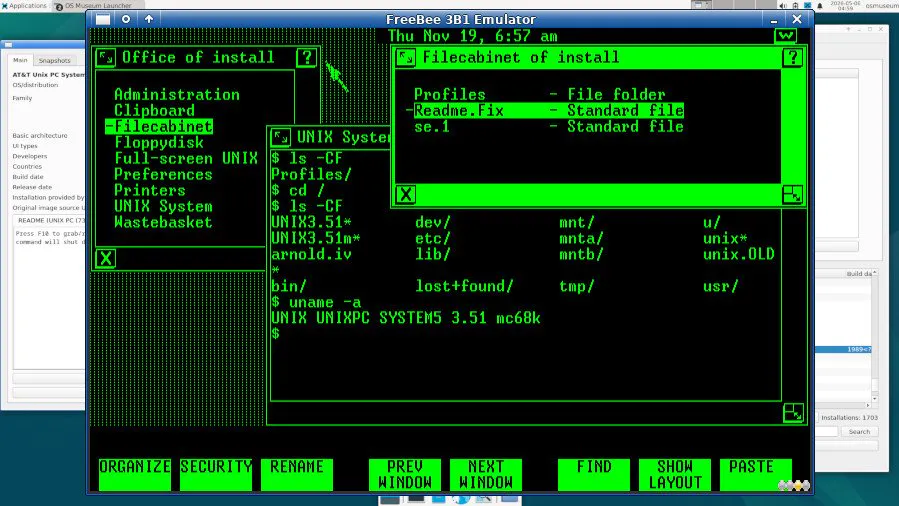The width and height of the screenshot is (899, 506).
Task: Open Floppydisk in Office menu
Action: point(159,143)
